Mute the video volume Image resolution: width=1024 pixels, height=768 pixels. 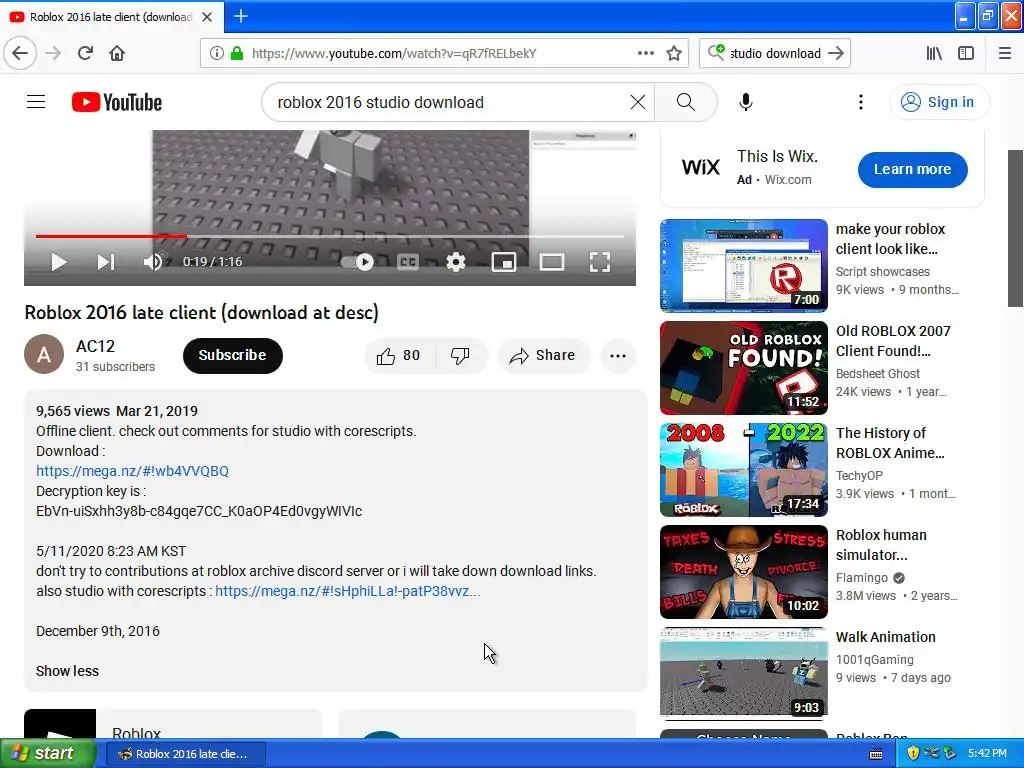[x=153, y=262]
